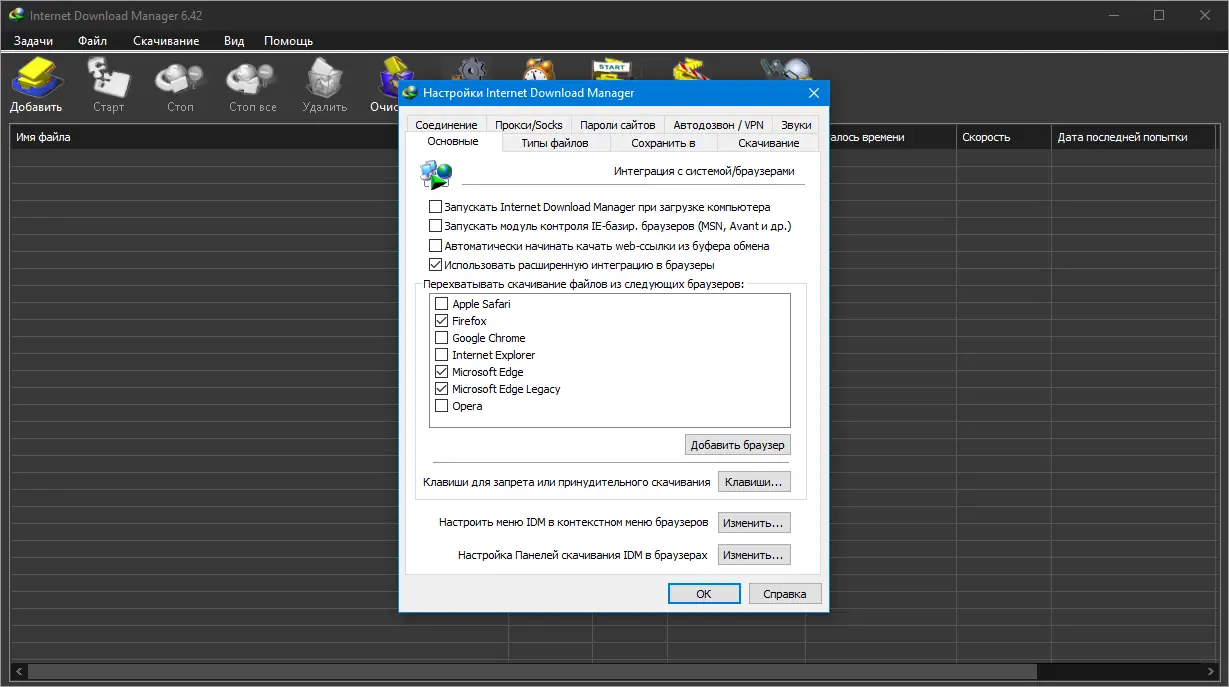Image resolution: width=1229 pixels, height=687 pixels.
Task: Check the Internet Explorer browser box
Action: tap(441, 355)
